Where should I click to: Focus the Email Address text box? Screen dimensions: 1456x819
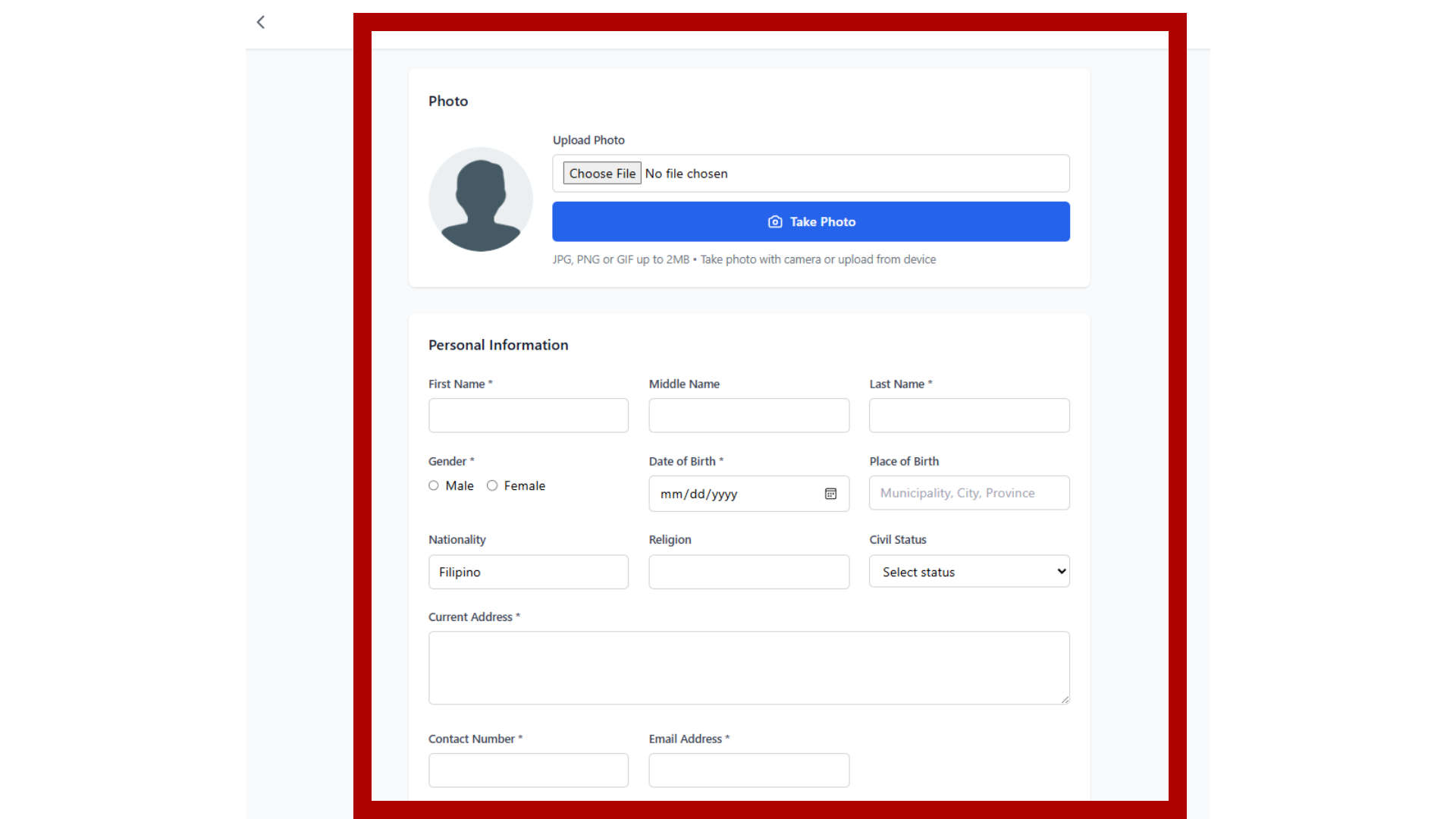748,770
